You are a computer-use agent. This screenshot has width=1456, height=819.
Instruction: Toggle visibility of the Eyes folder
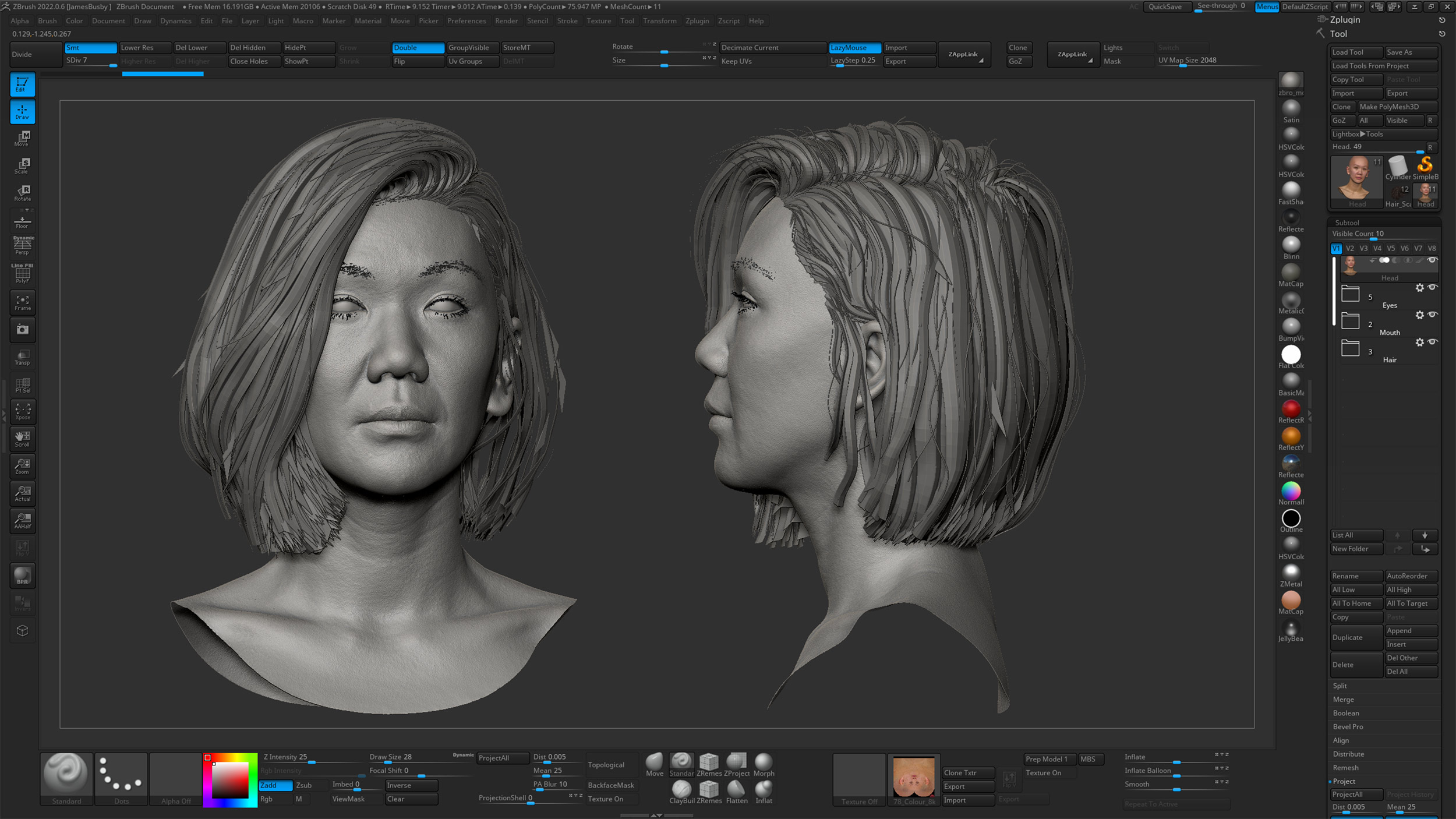tap(1432, 288)
